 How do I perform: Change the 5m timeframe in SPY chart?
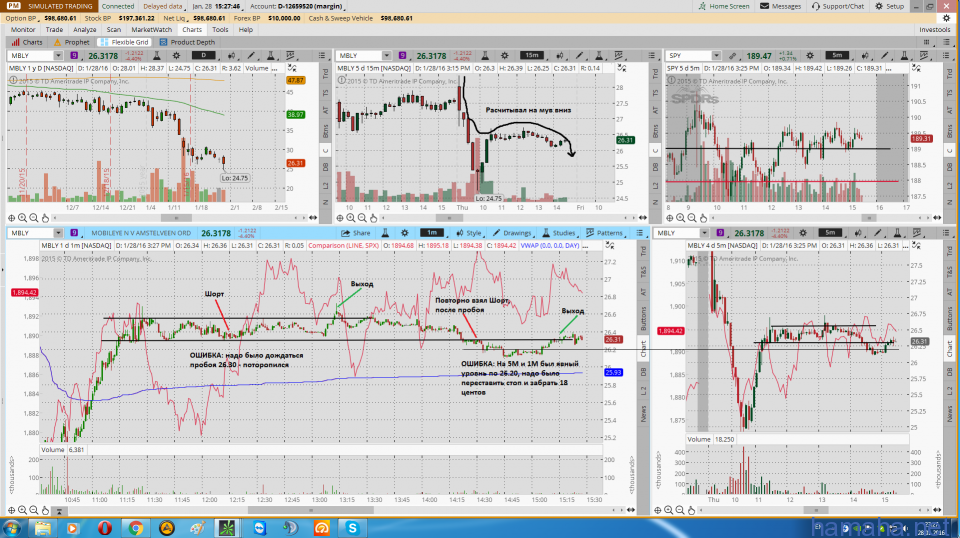pyautogui.click(x=837, y=56)
